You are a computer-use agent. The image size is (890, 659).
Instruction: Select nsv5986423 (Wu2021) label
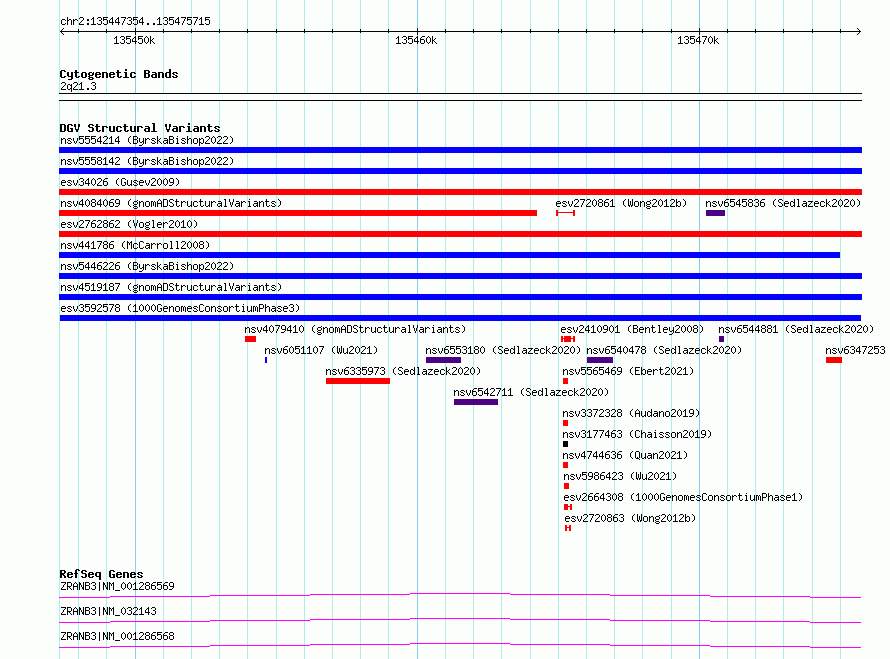620,476
